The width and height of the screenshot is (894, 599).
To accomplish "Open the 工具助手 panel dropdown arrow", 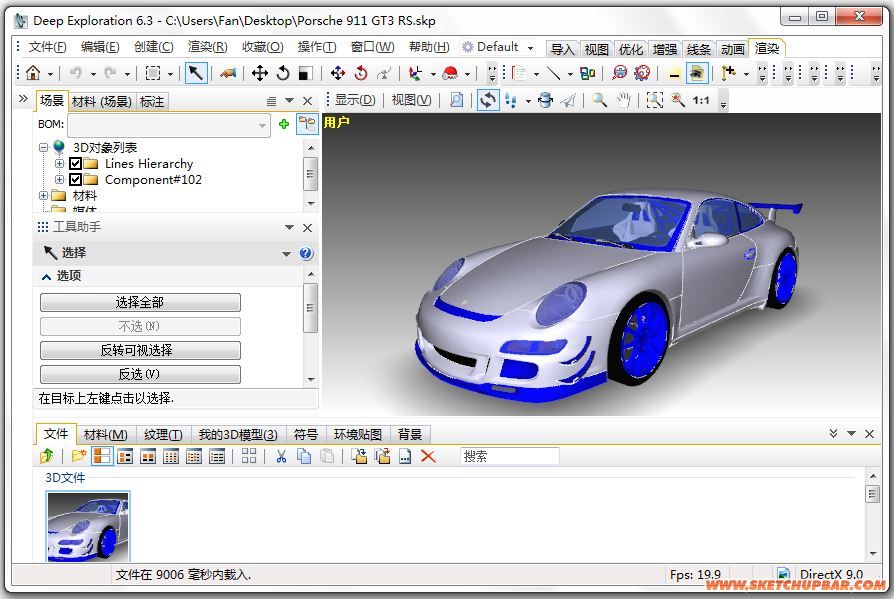I will (289, 227).
